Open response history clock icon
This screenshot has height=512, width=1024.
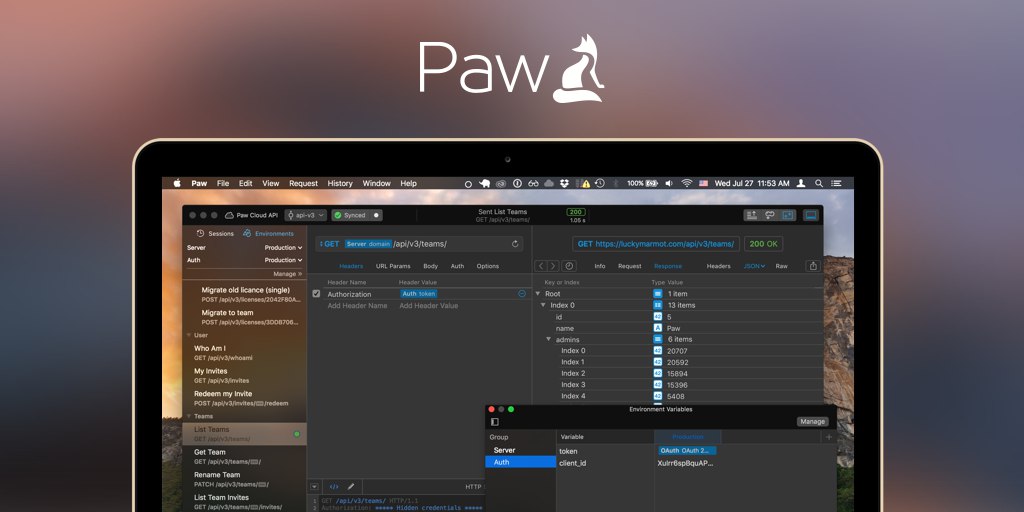[x=569, y=266]
